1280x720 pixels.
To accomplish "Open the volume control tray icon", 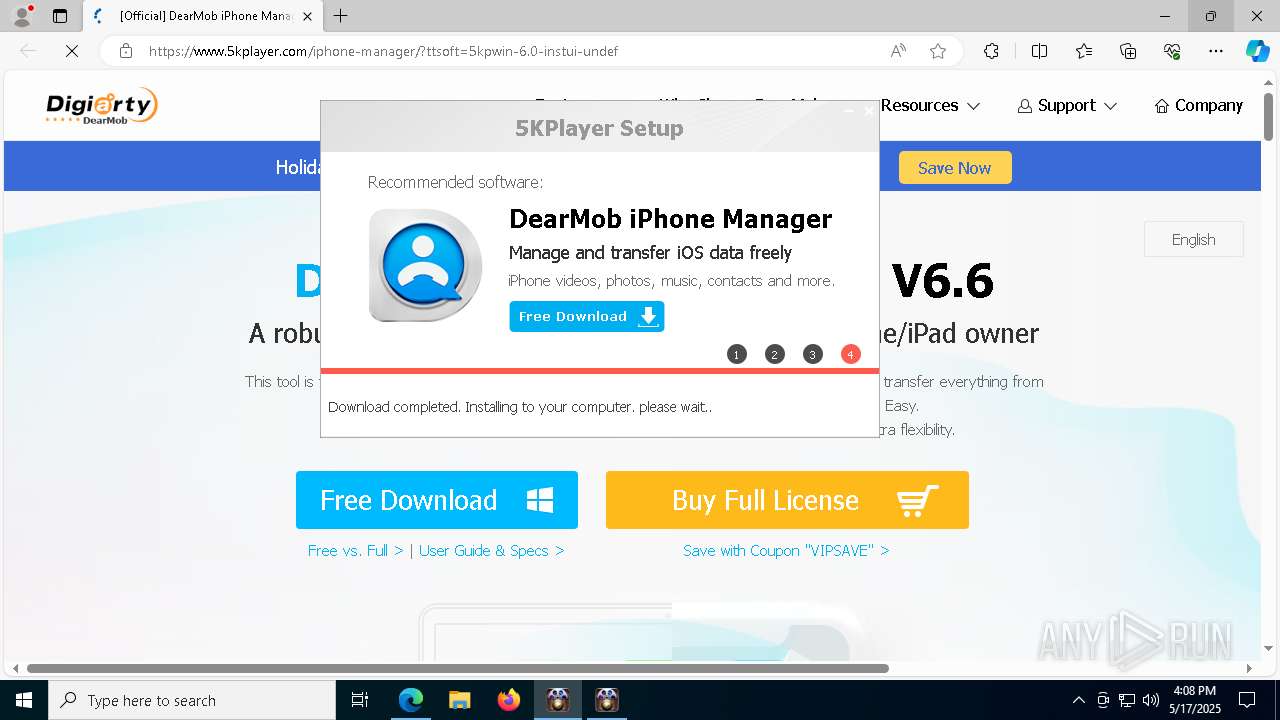I will (x=1151, y=700).
